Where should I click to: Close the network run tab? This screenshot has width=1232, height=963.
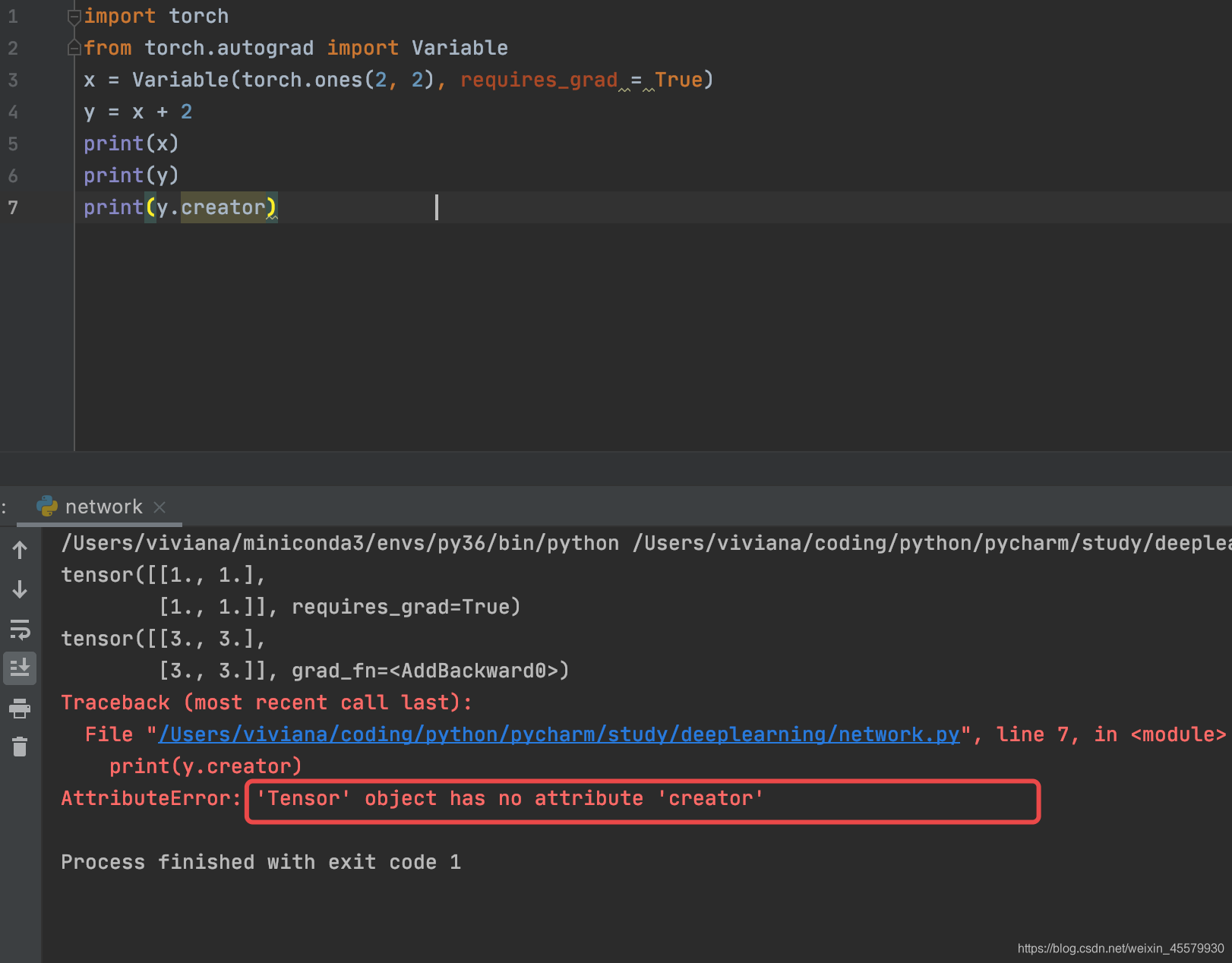click(x=160, y=507)
